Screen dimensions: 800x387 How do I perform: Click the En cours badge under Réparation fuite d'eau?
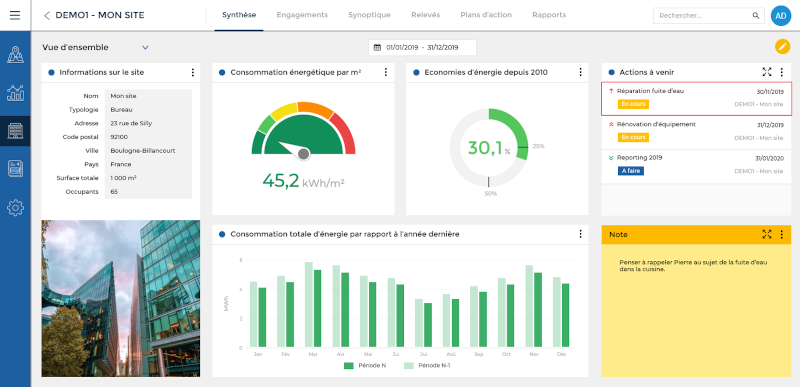pos(633,104)
